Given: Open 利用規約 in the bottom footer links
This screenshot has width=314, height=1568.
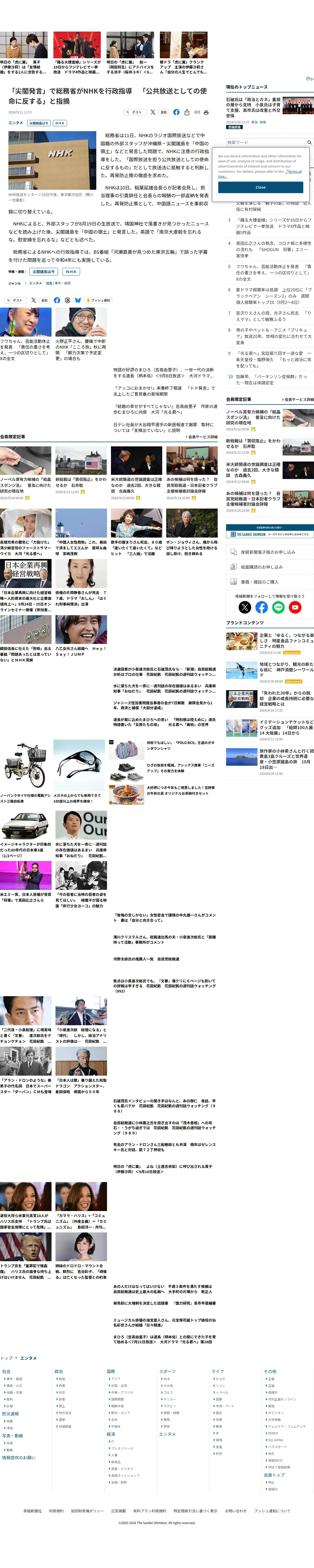Looking at the screenshot, I should pyautogui.click(x=56, y=1511).
